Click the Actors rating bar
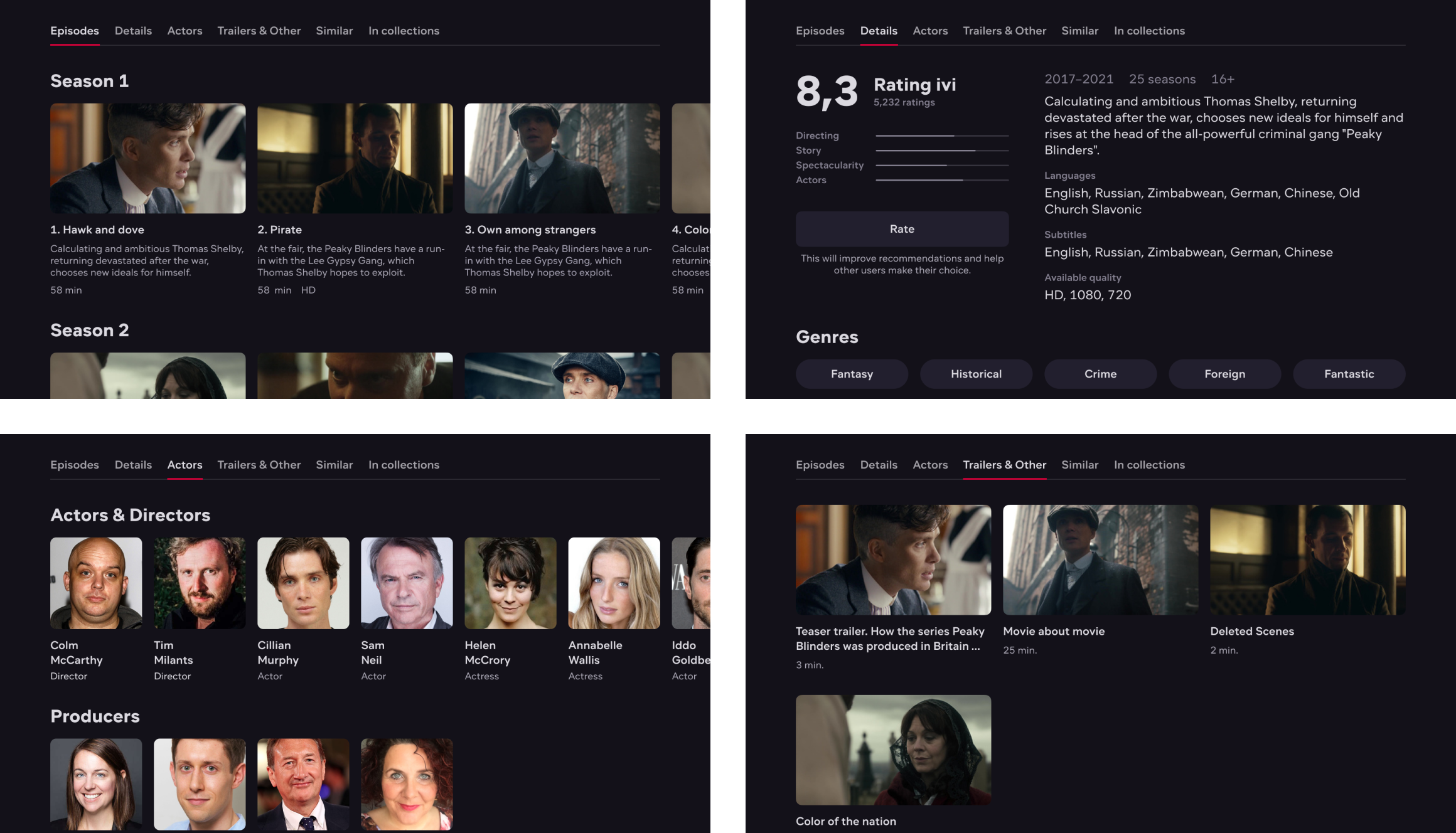 pyautogui.click(x=942, y=180)
